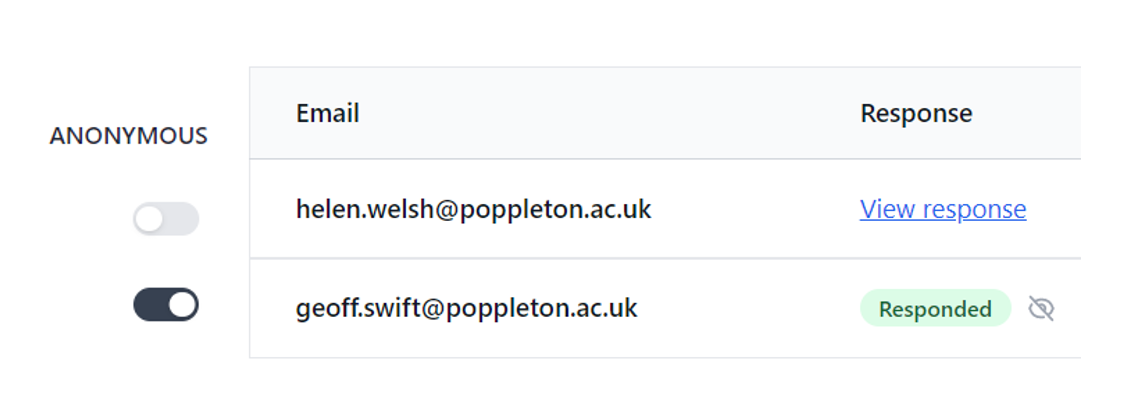Select the table row for Geoff Swift
This screenshot has width=1134, height=406.
click(x=665, y=308)
